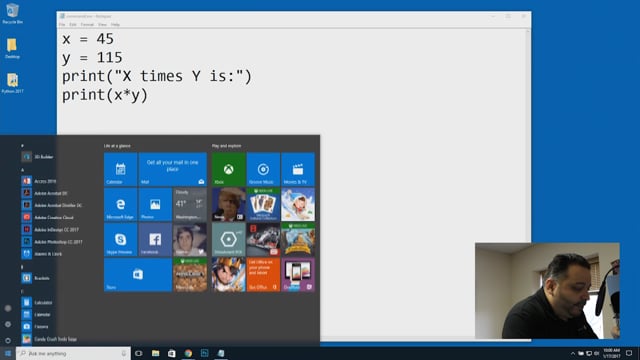Open the Mail tile
The width and height of the screenshot is (640, 360).
click(x=173, y=169)
